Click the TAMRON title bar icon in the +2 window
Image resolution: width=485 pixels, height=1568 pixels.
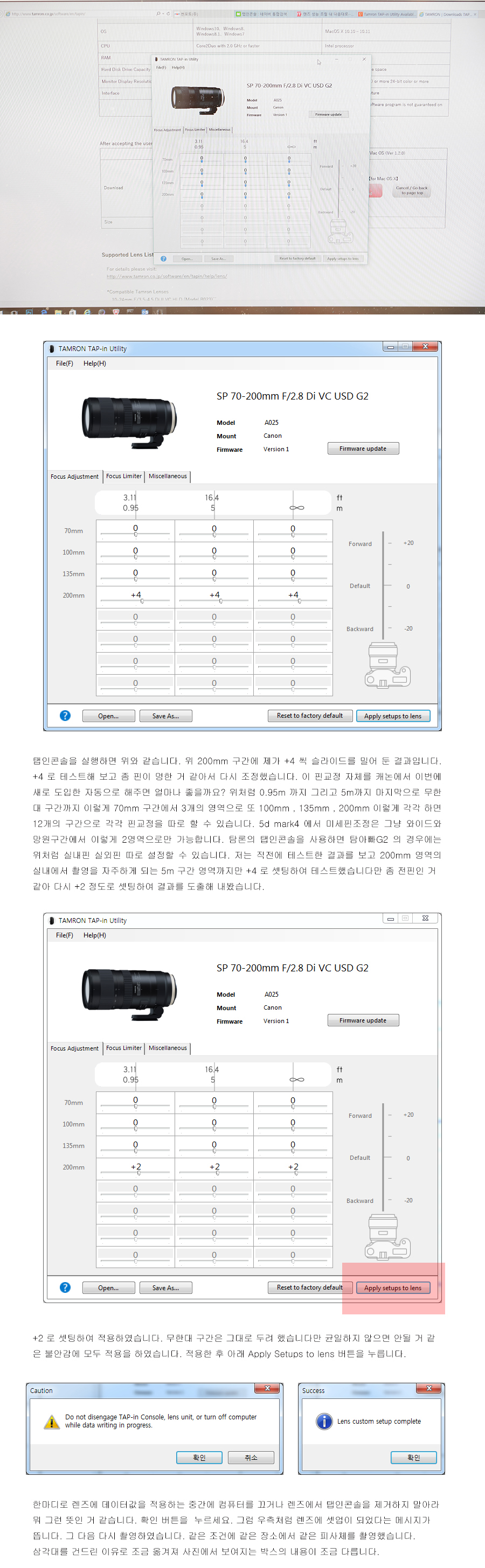(x=52, y=920)
